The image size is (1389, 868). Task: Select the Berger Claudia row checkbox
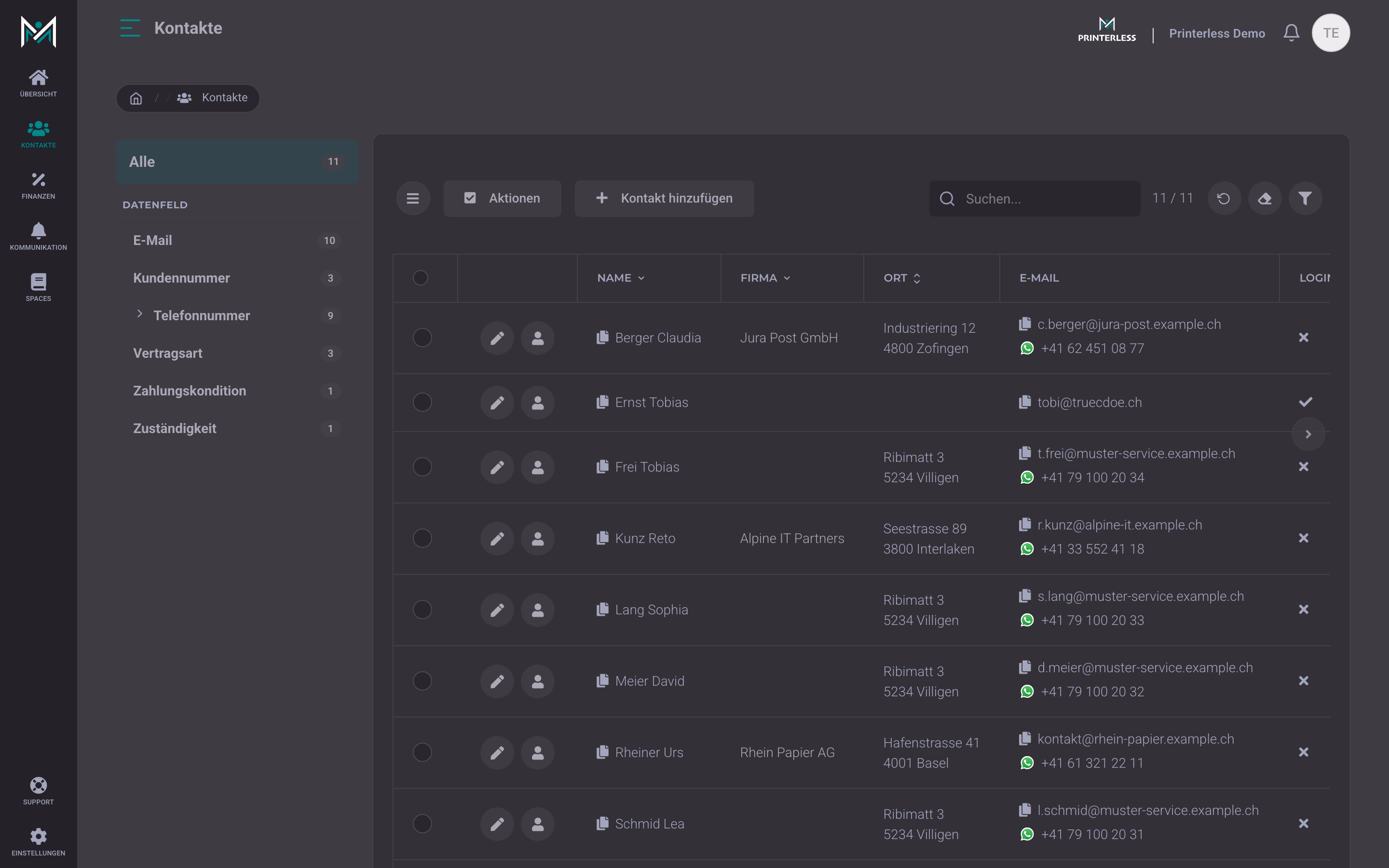[x=422, y=338]
